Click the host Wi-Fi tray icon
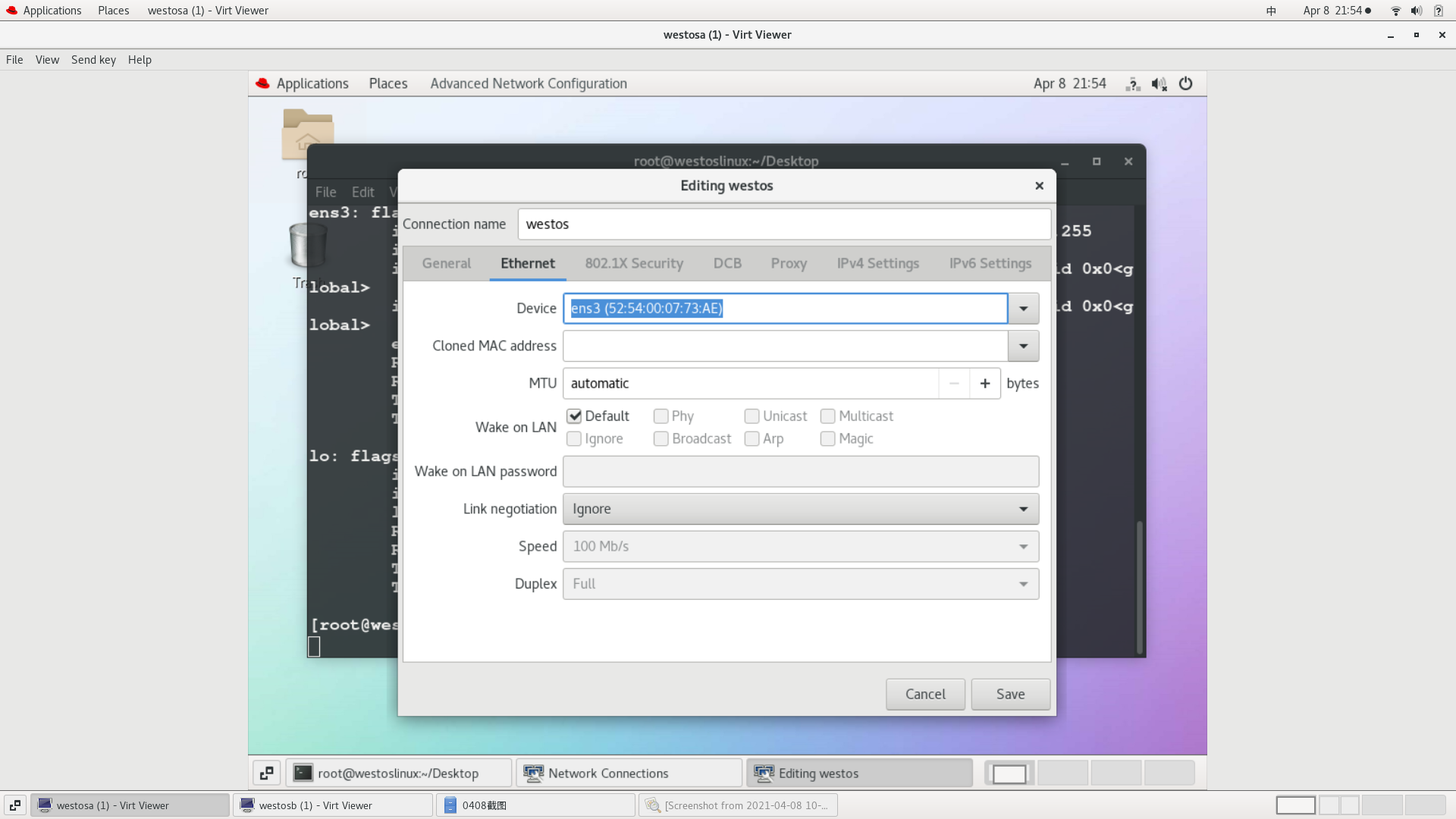 coord(1395,11)
